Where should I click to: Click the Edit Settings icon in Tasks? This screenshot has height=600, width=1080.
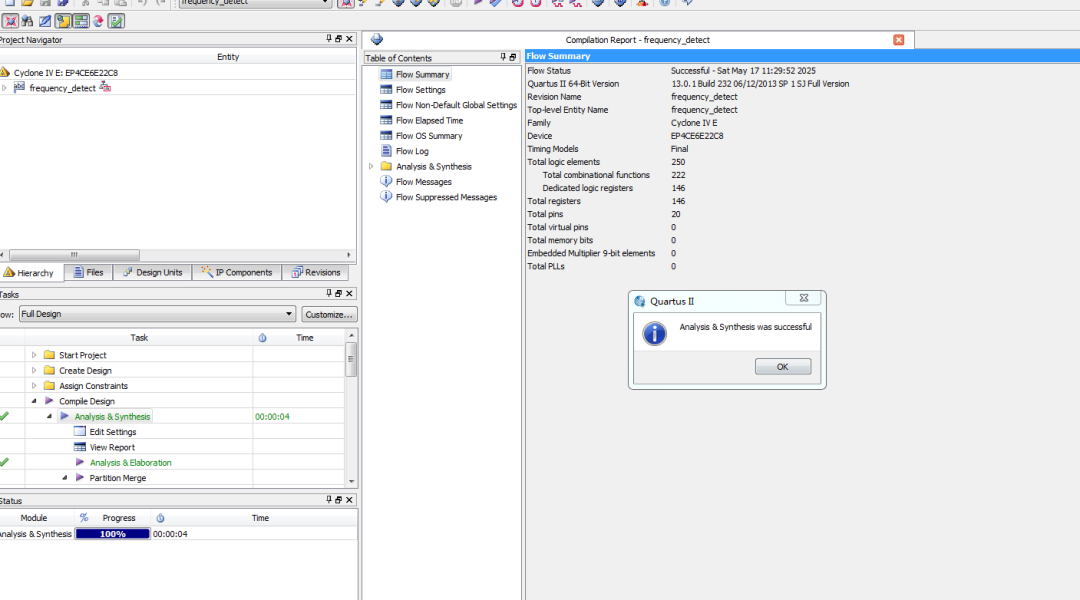point(80,432)
